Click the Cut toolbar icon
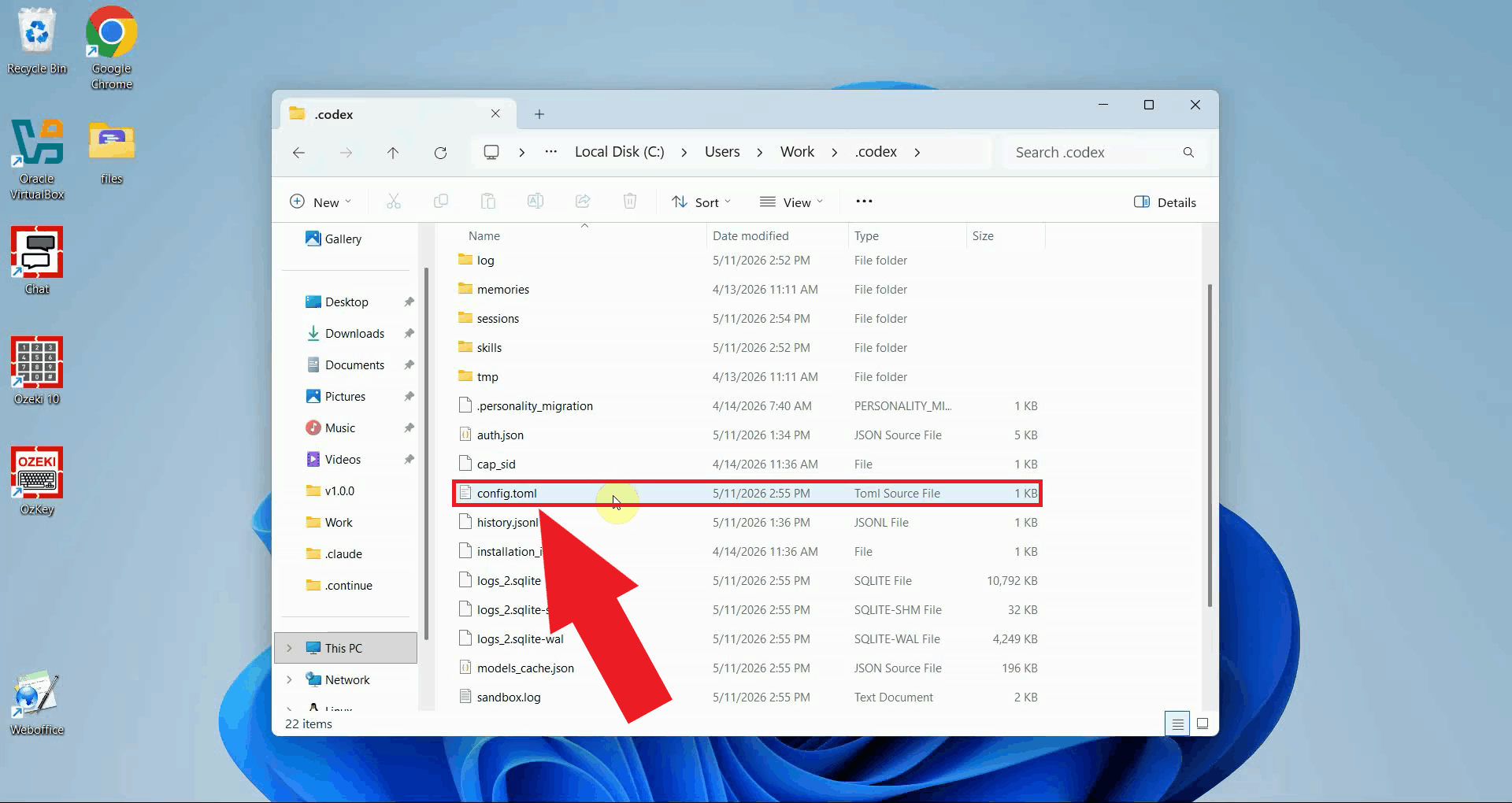 point(394,202)
